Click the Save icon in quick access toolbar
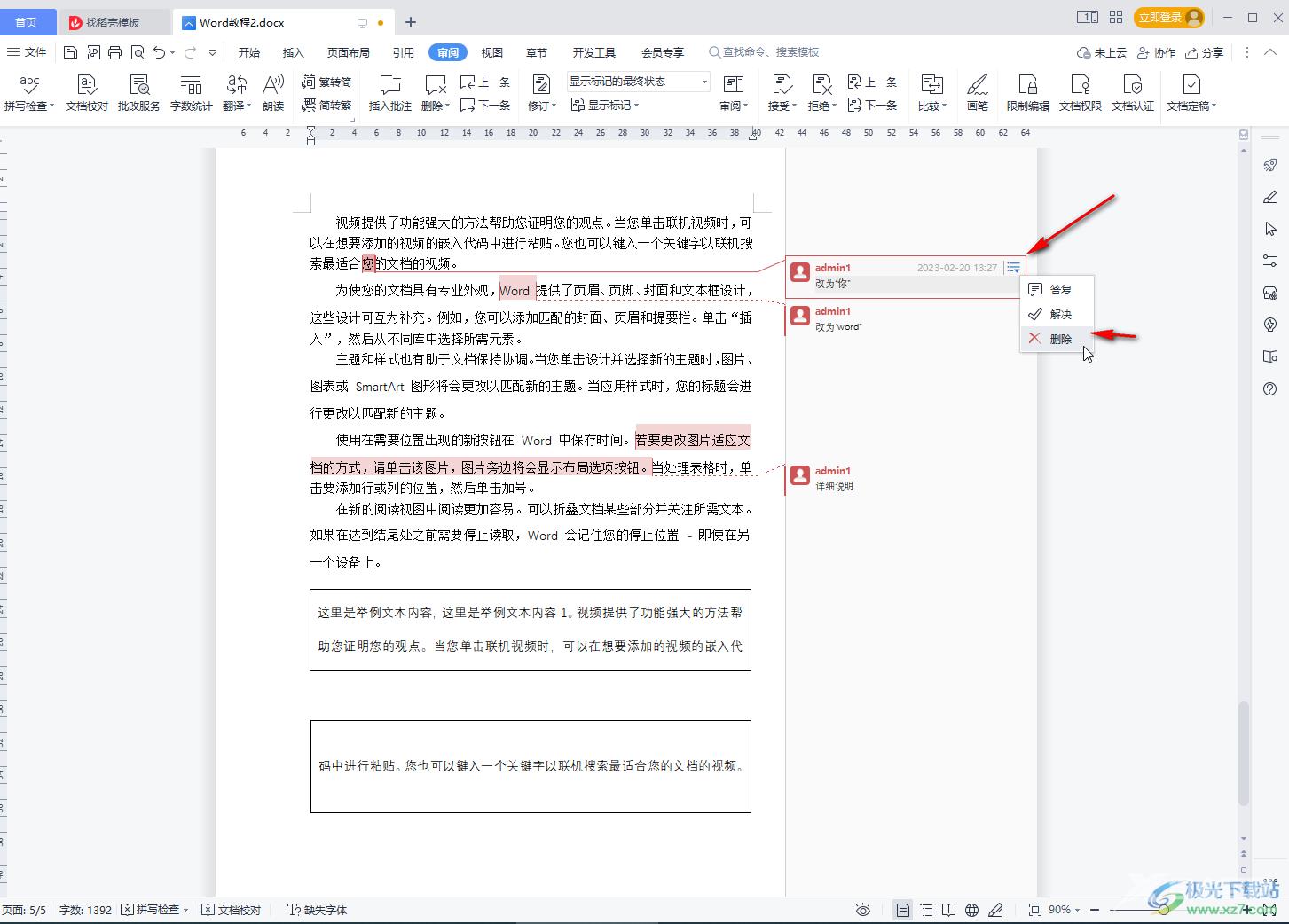This screenshot has height=924, width=1289. 70,52
